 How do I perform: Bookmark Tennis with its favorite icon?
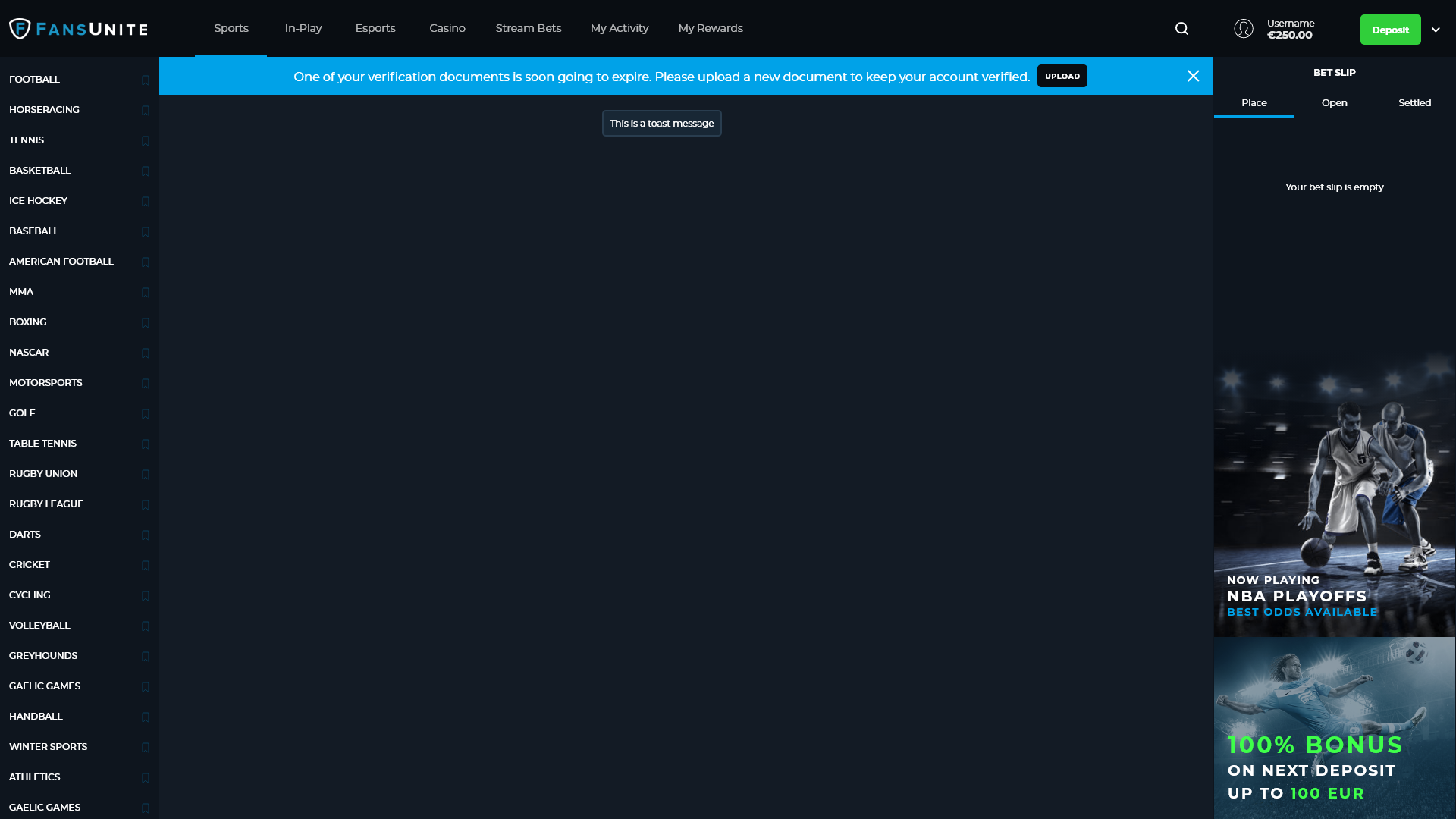tap(146, 140)
